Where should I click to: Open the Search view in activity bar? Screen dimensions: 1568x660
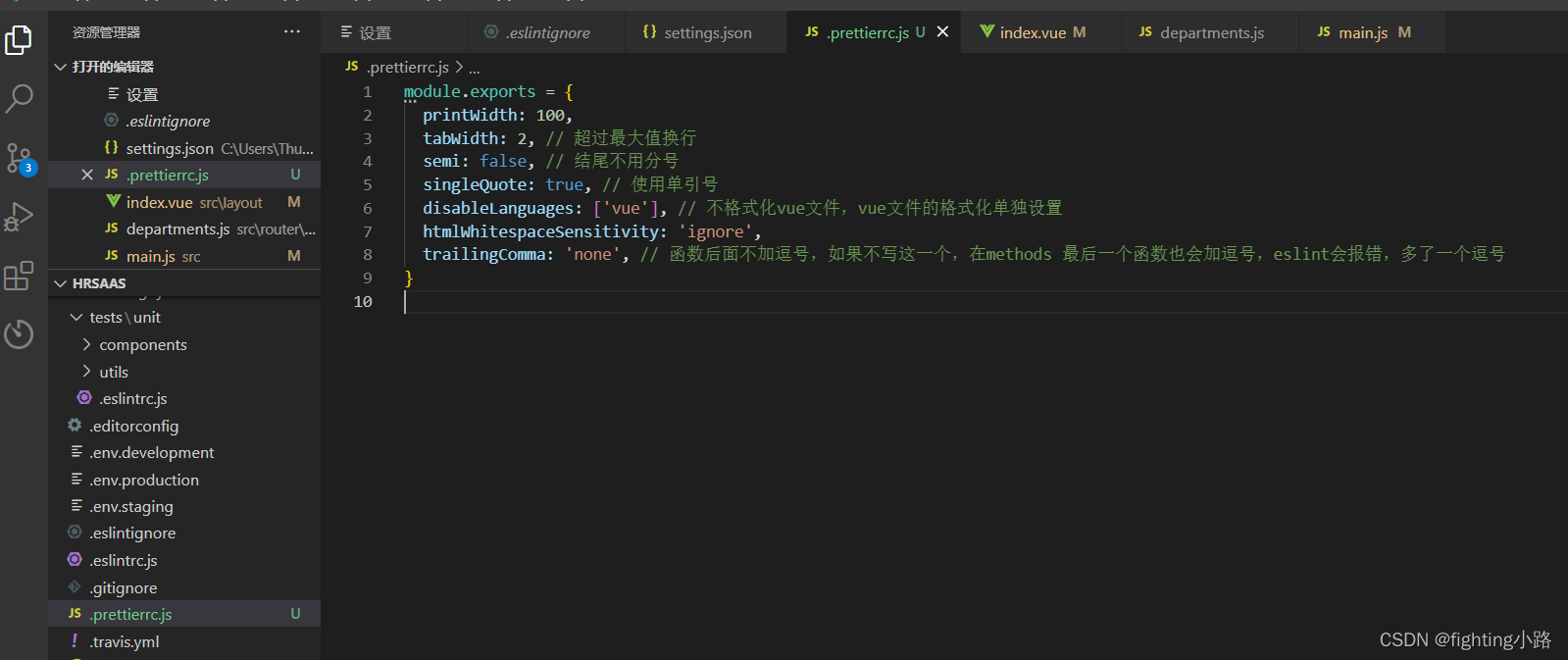tap(19, 98)
